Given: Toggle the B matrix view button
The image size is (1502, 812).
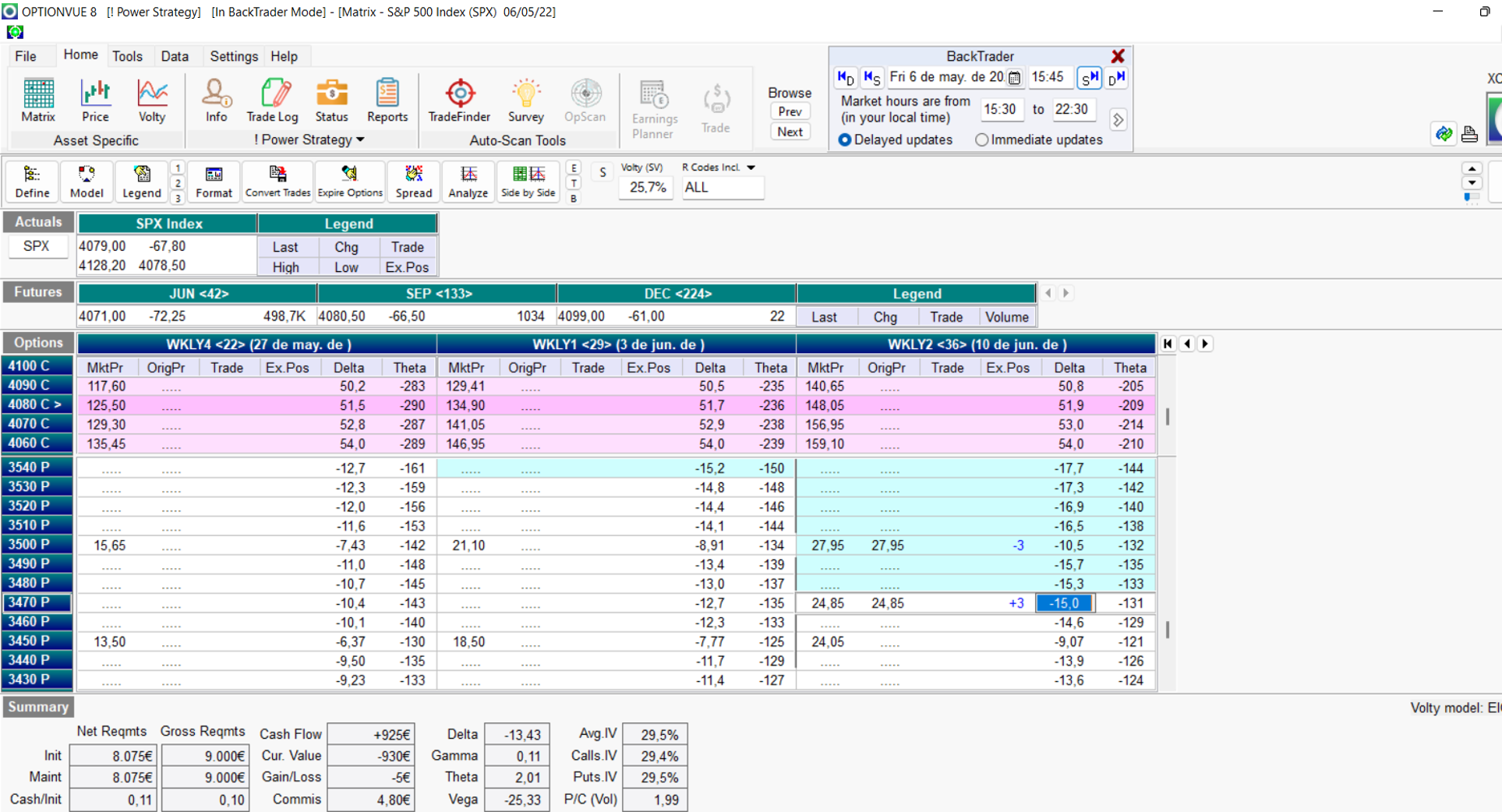Looking at the screenshot, I should (x=574, y=199).
